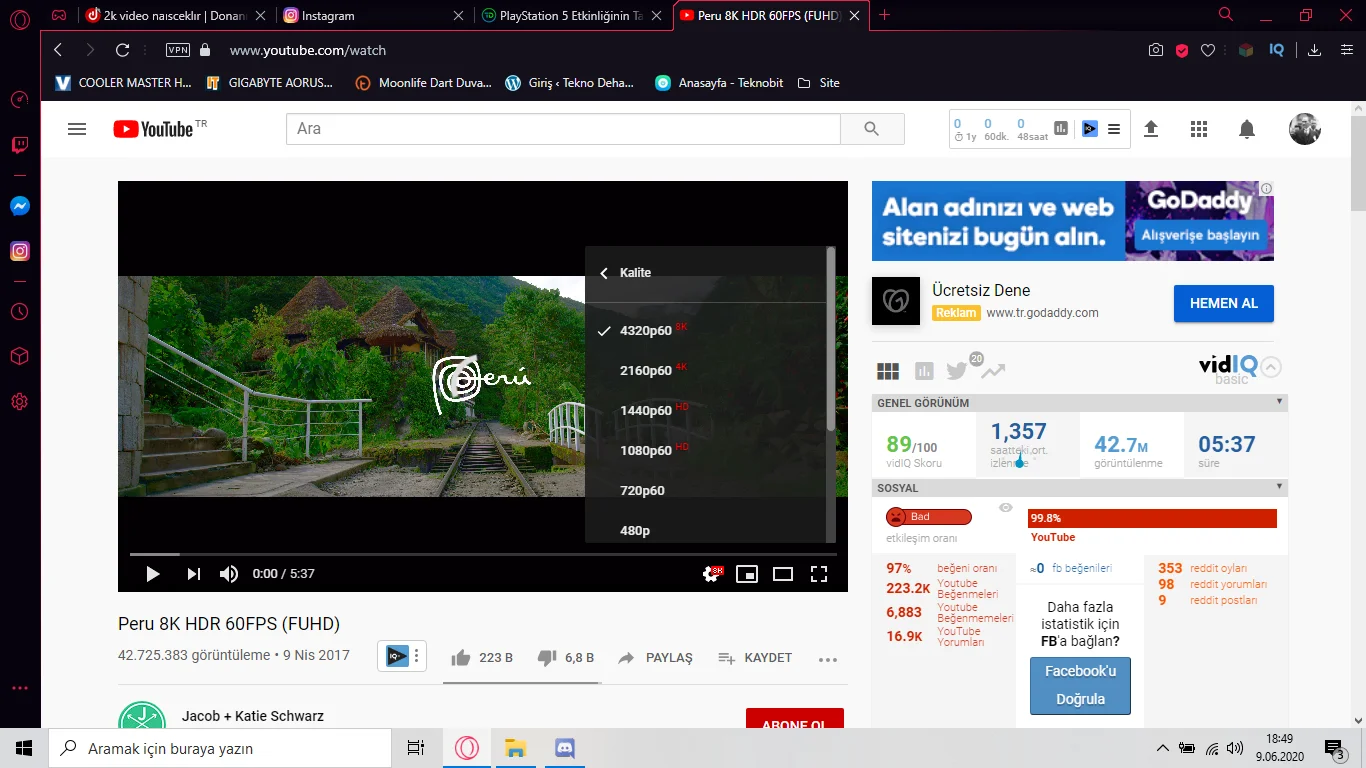Collapse the vidIQ panel chevron

[x=1270, y=366]
